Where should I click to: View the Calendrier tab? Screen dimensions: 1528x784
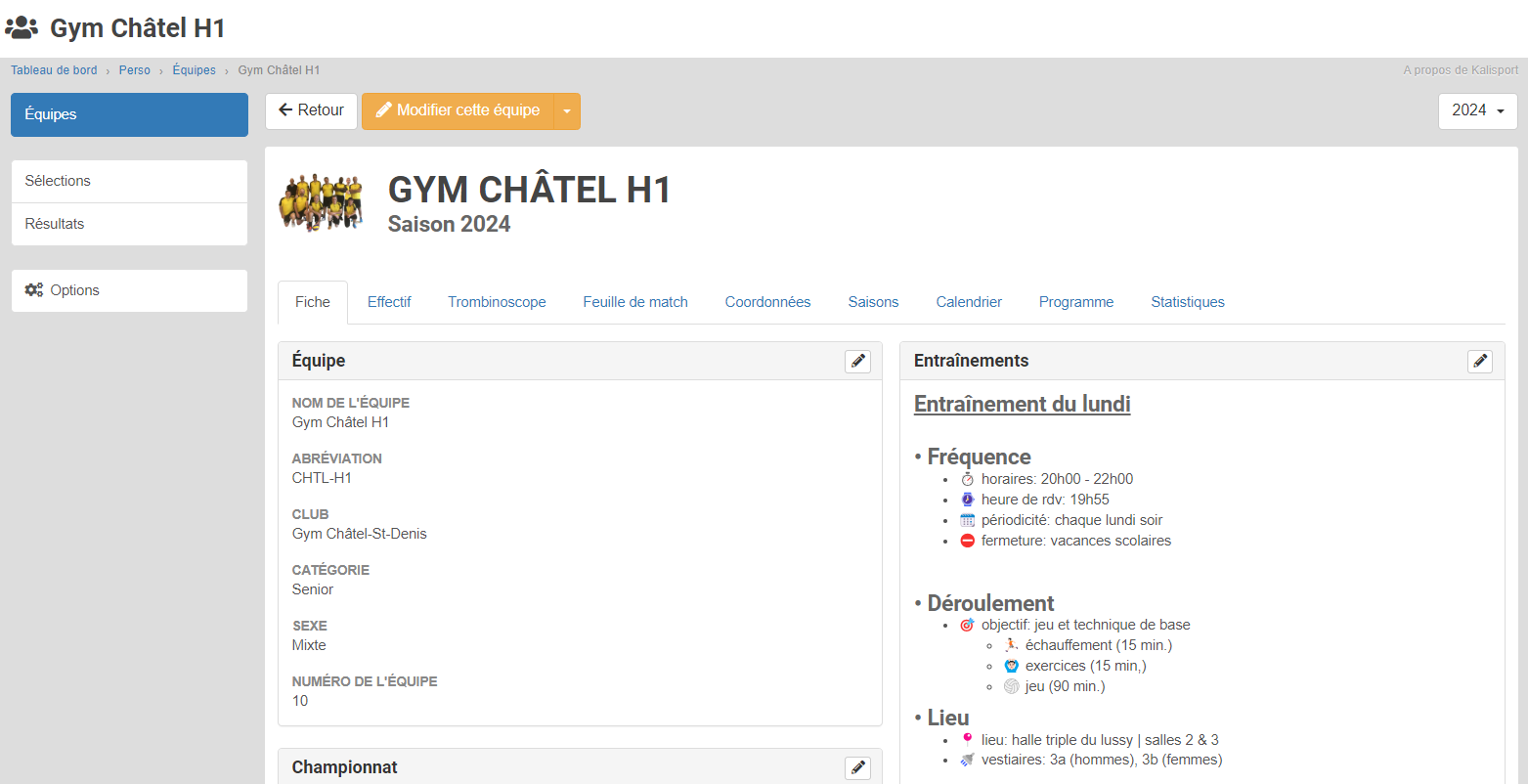969,302
